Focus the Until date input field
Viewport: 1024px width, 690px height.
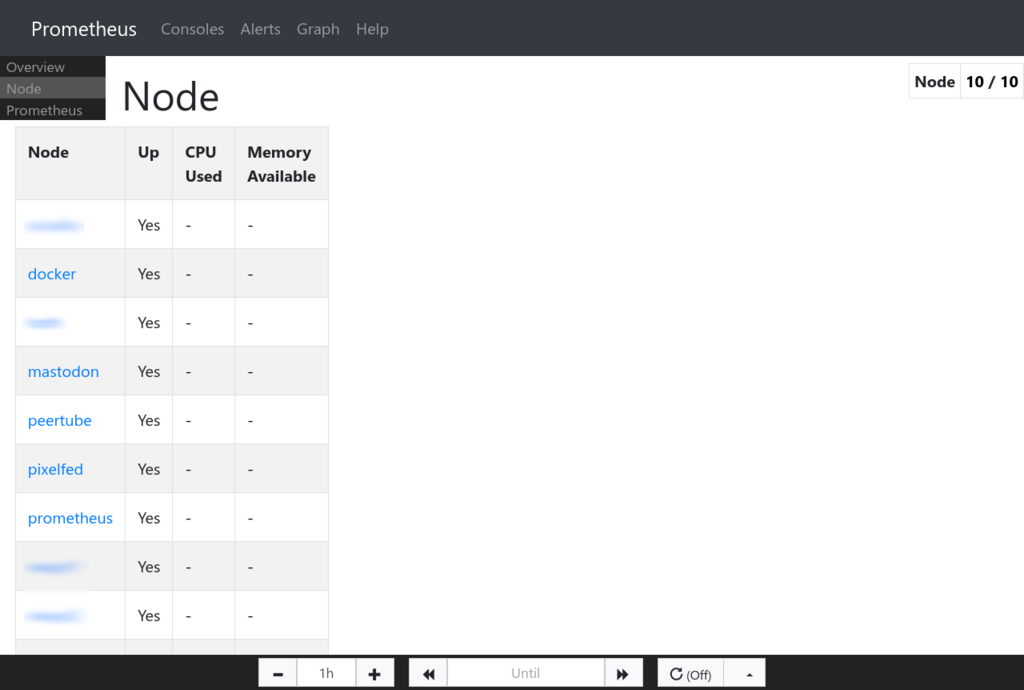[x=526, y=673]
